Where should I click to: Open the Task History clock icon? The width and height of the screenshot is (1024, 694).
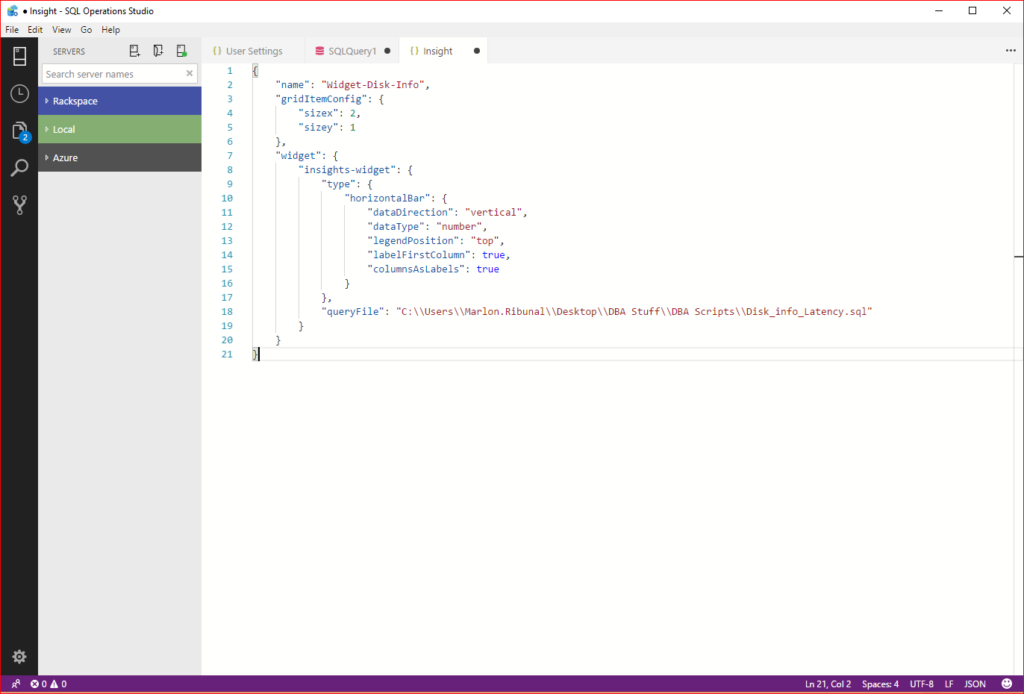tap(19, 94)
